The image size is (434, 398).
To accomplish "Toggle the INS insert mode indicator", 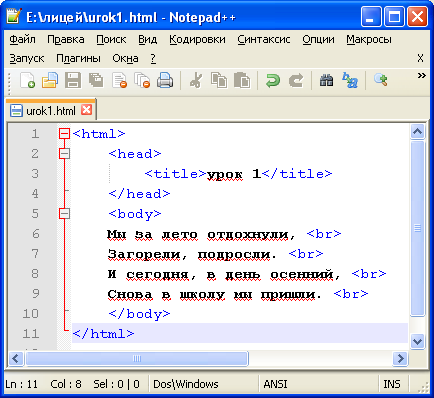I will point(392,384).
